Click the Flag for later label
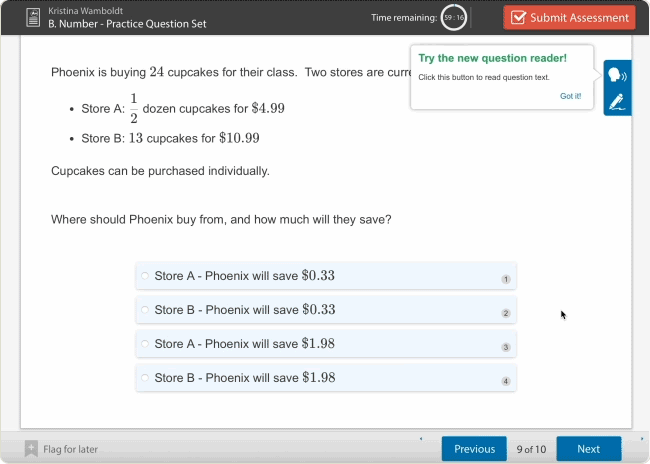The height and width of the screenshot is (464, 650). point(71,449)
